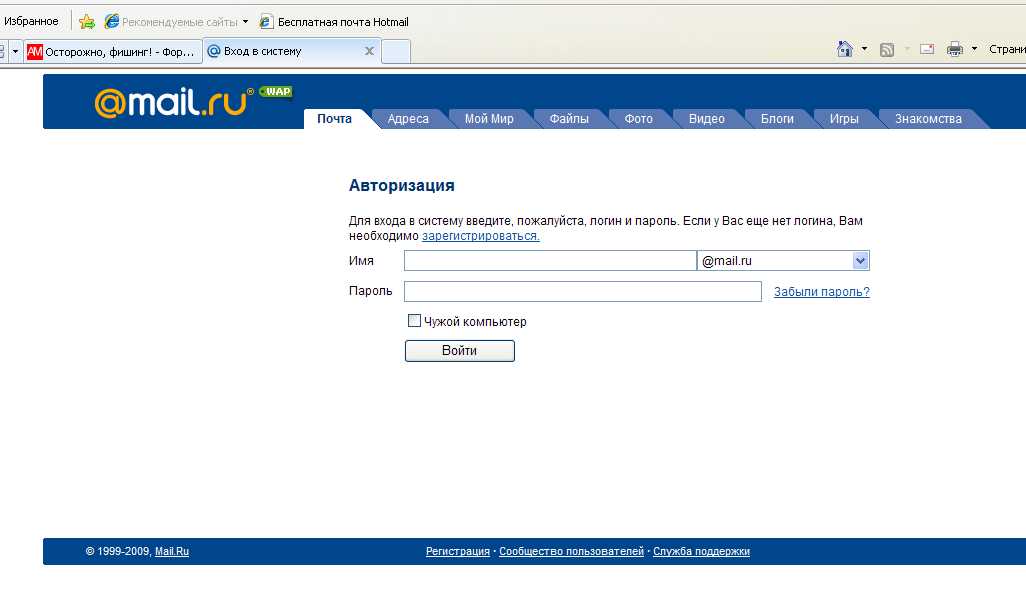The image size is (1026, 602).
Task: Click the Print icon in toolbar
Action: (x=955, y=49)
